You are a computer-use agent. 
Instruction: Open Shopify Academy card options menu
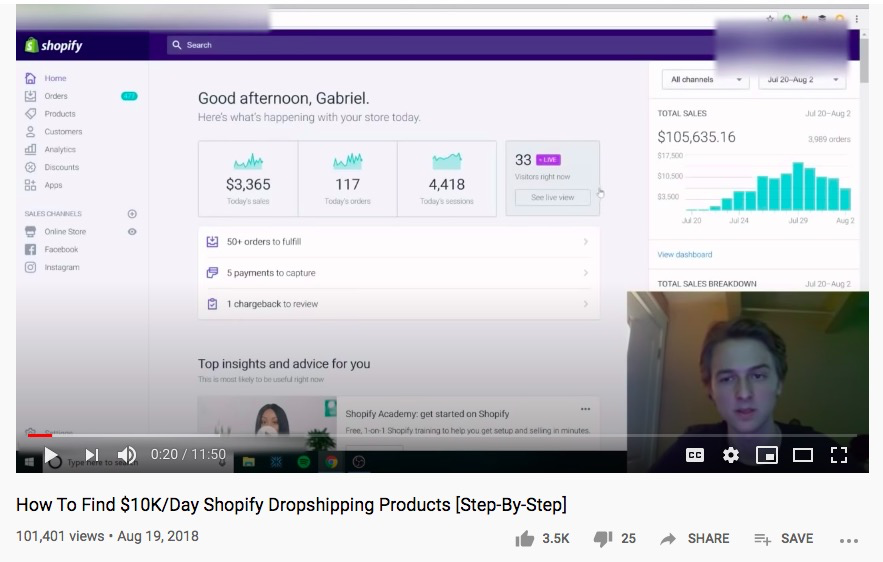pos(585,409)
